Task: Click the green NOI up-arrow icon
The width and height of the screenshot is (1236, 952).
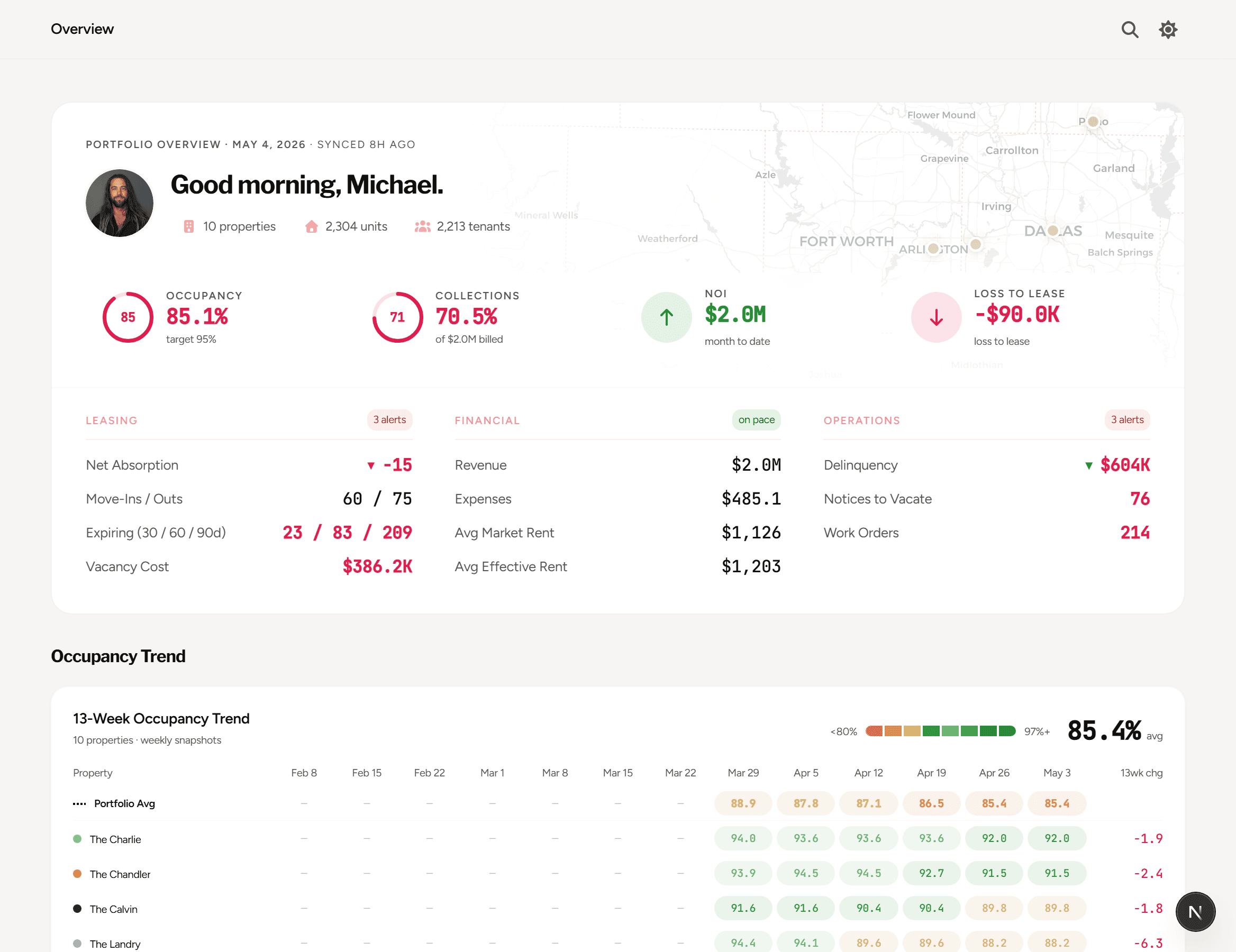Action: click(667, 317)
